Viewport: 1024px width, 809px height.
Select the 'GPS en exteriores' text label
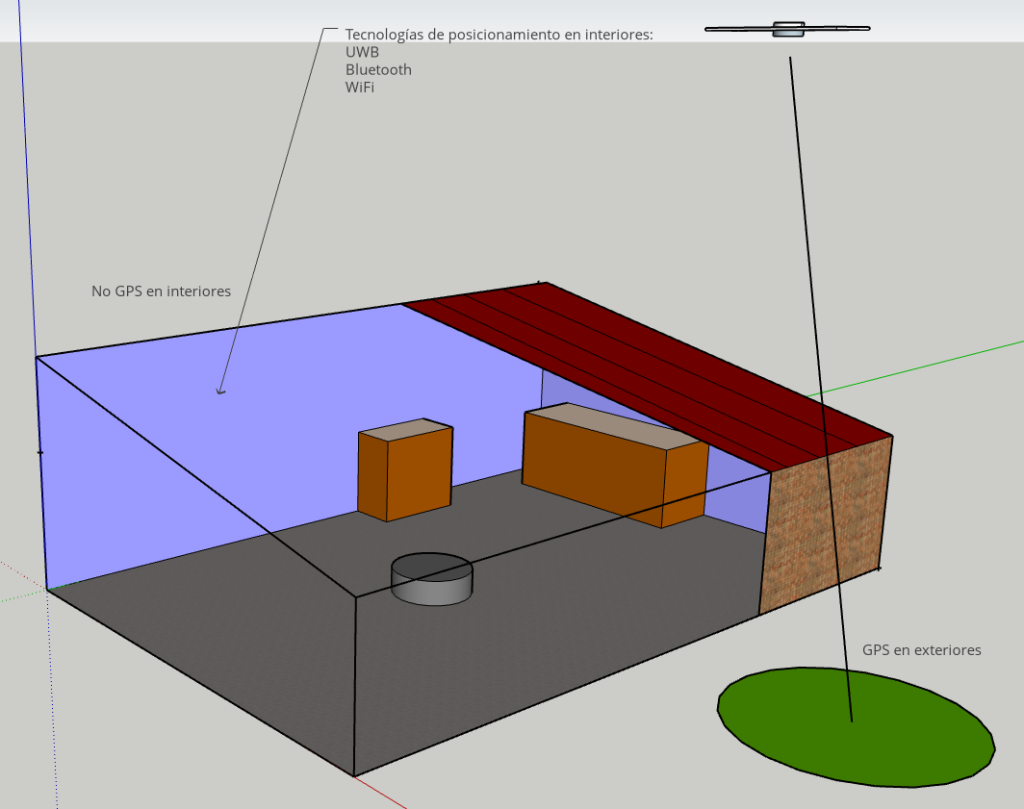[x=921, y=650]
